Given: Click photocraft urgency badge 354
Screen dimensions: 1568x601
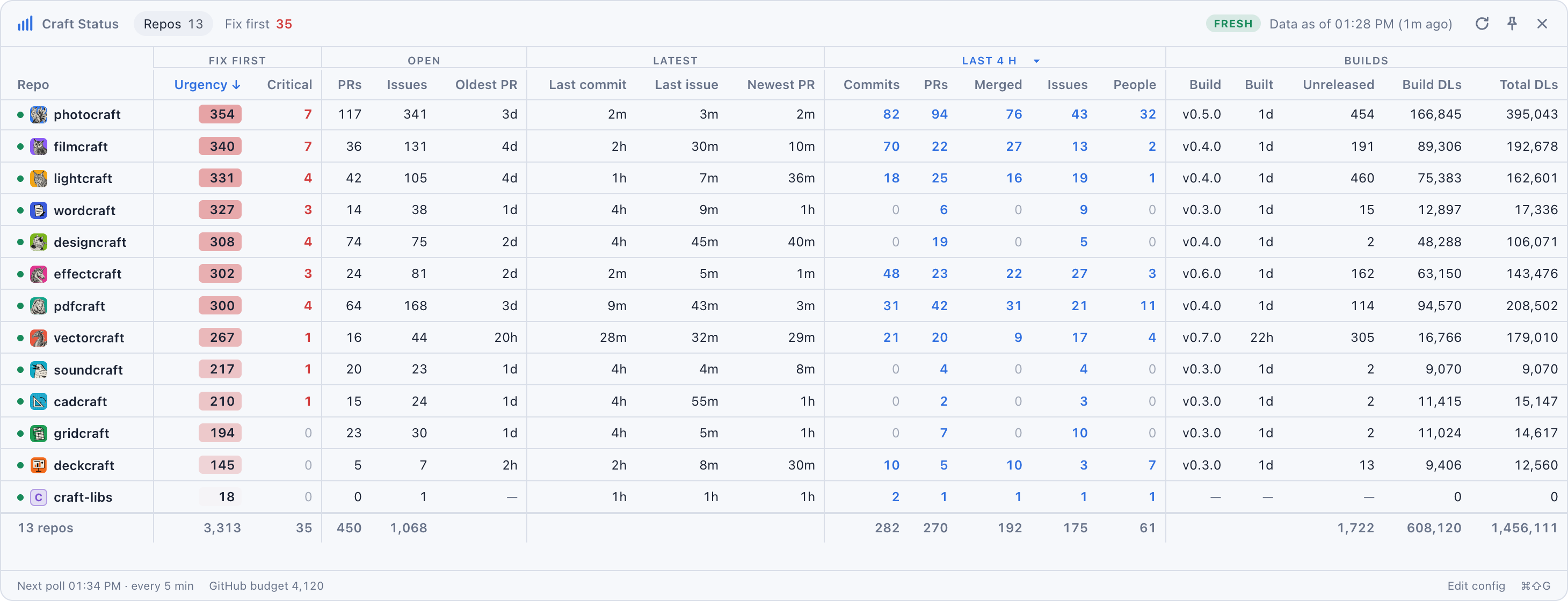Looking at the screenshot, I should pos(220,114).
